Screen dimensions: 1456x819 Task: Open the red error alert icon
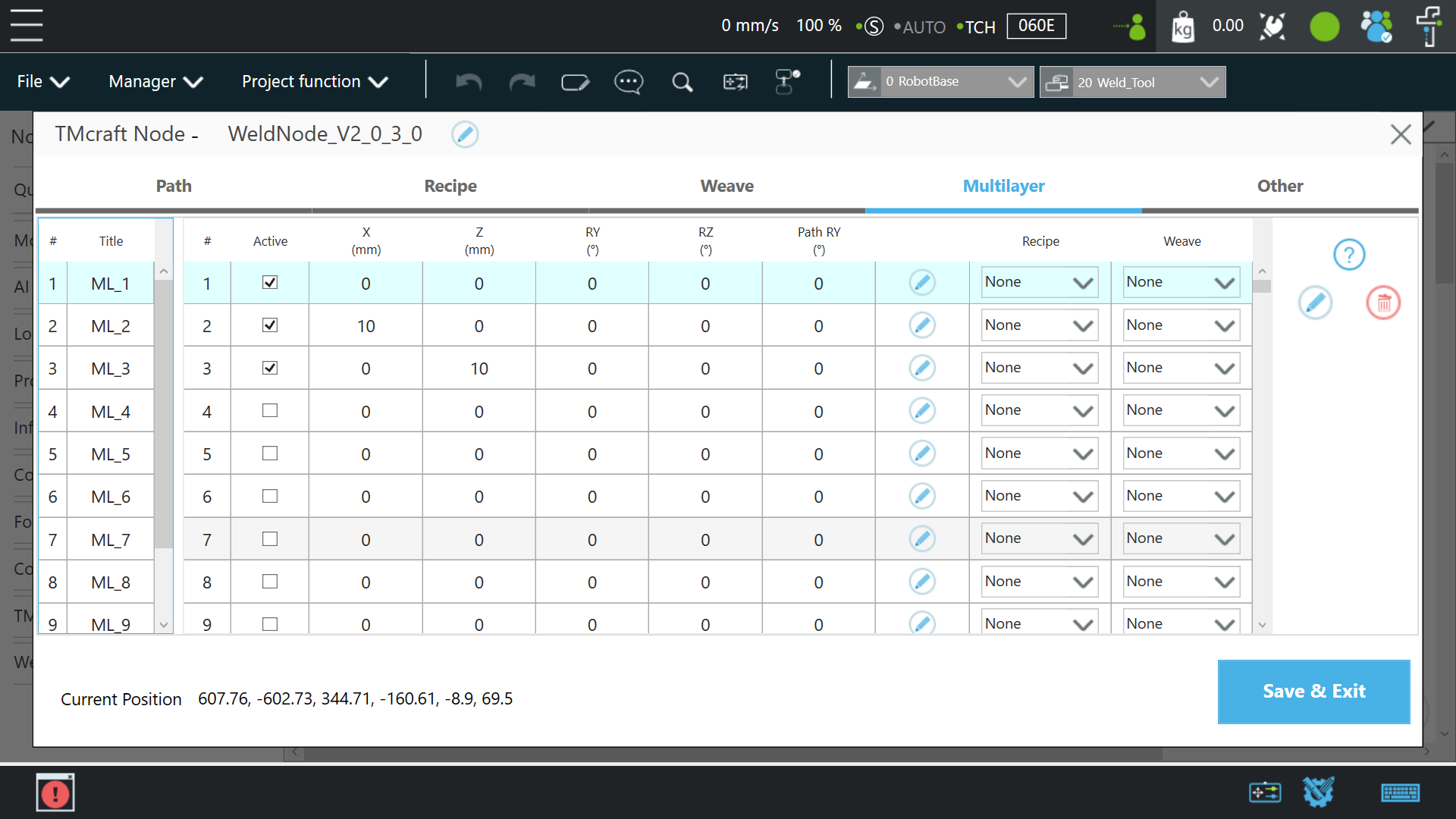point(55,793)
